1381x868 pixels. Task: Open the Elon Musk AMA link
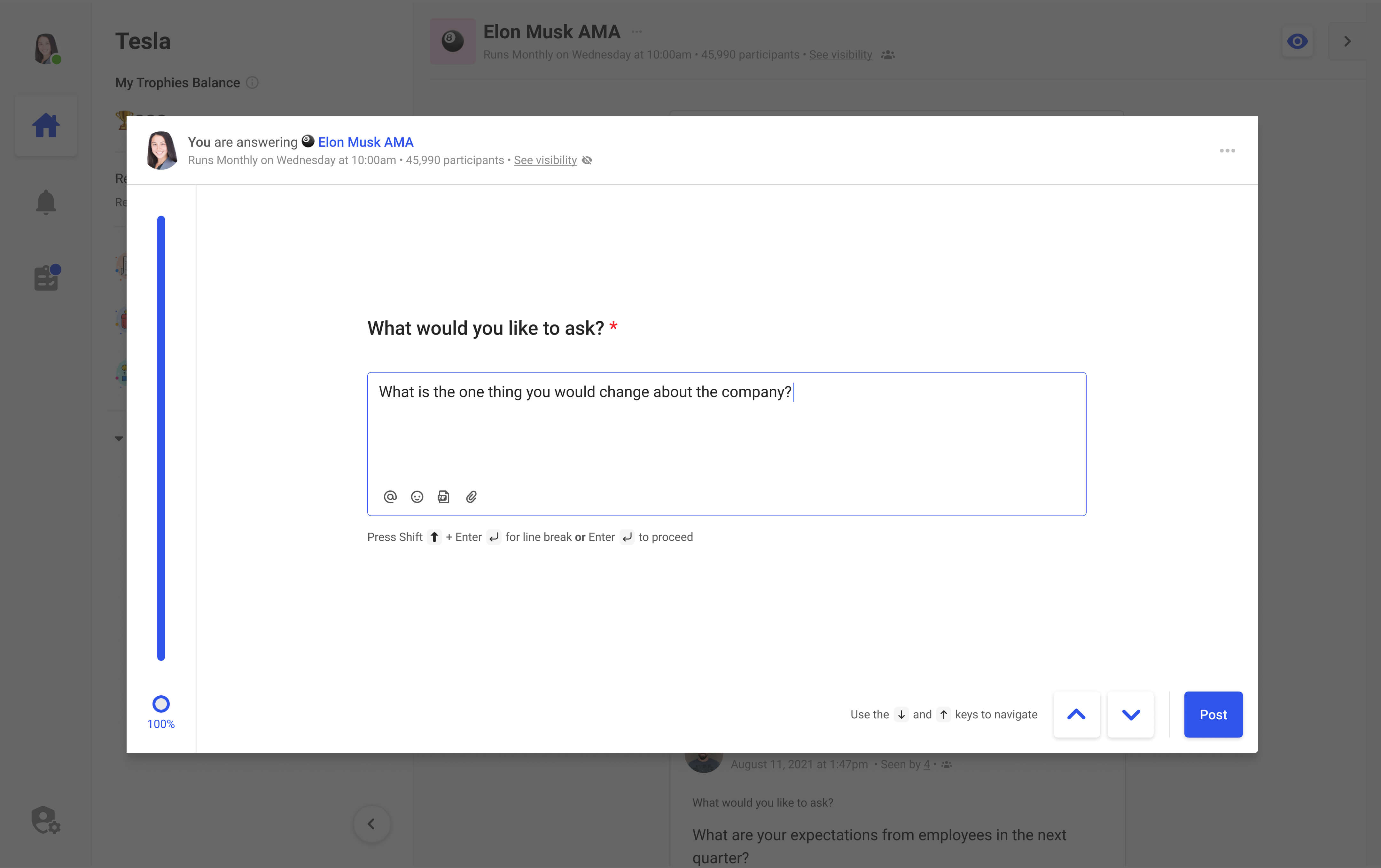pyautogui.click(x=365, y=142)
